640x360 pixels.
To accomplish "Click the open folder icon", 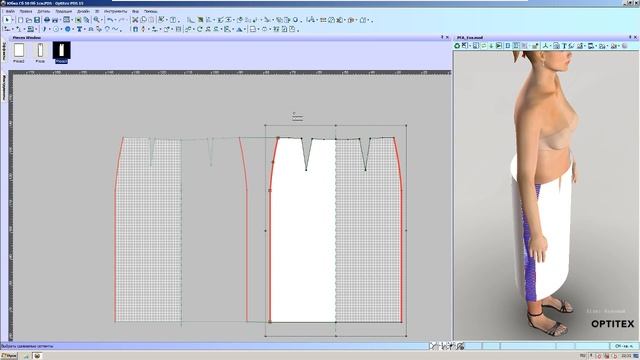I will point(29,20).
